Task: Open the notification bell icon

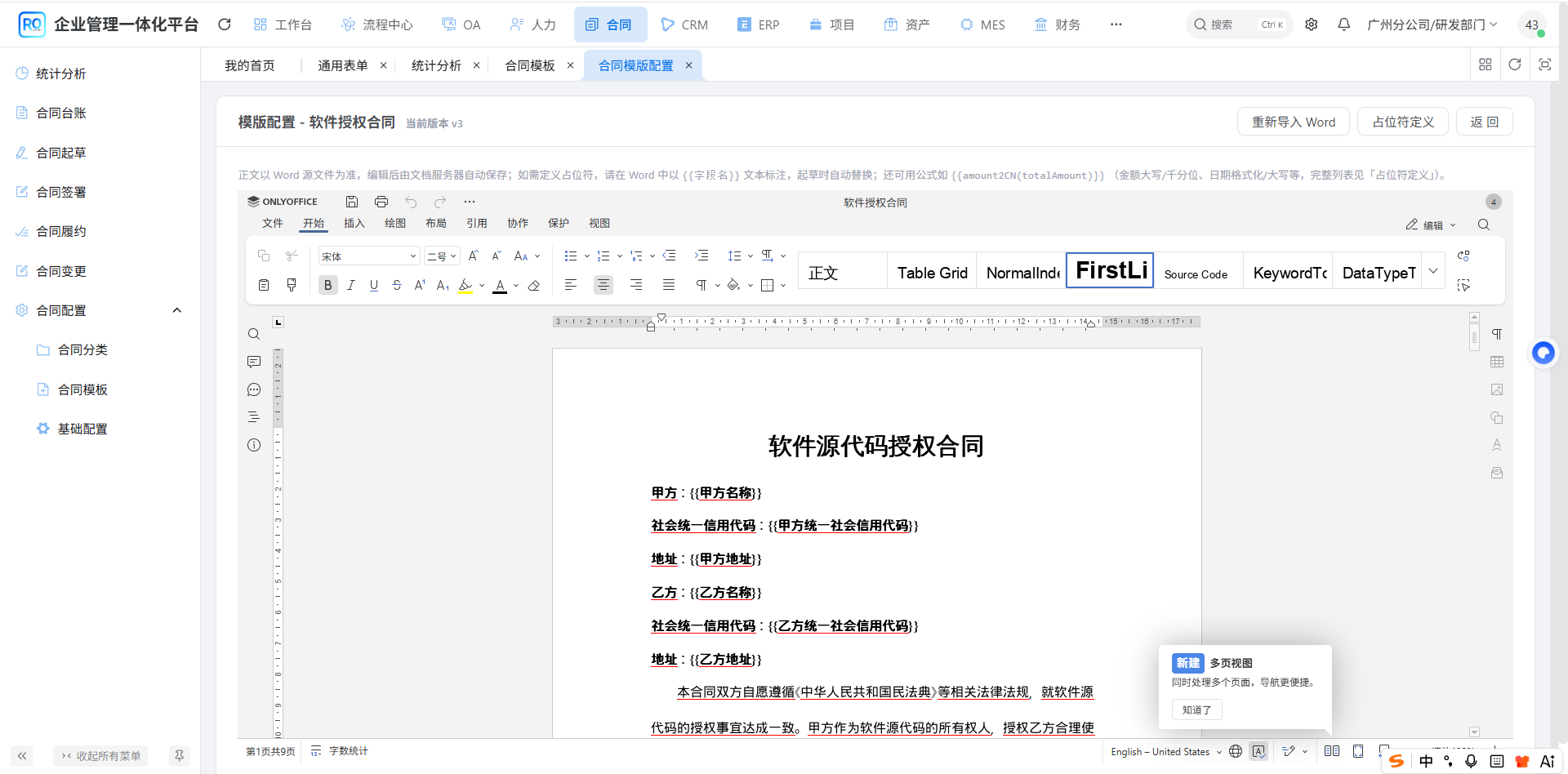Action: pyautogui.click(x=1343, y=24)
